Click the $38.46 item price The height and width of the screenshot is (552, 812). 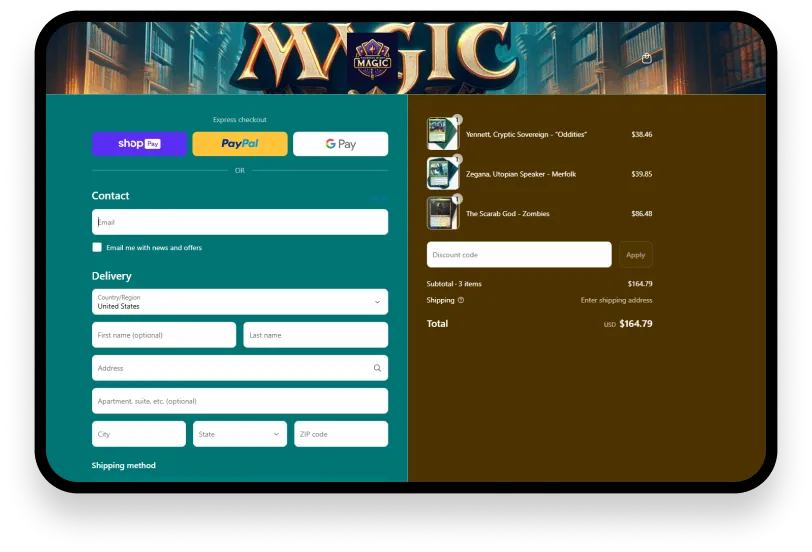tap(642, 134)
